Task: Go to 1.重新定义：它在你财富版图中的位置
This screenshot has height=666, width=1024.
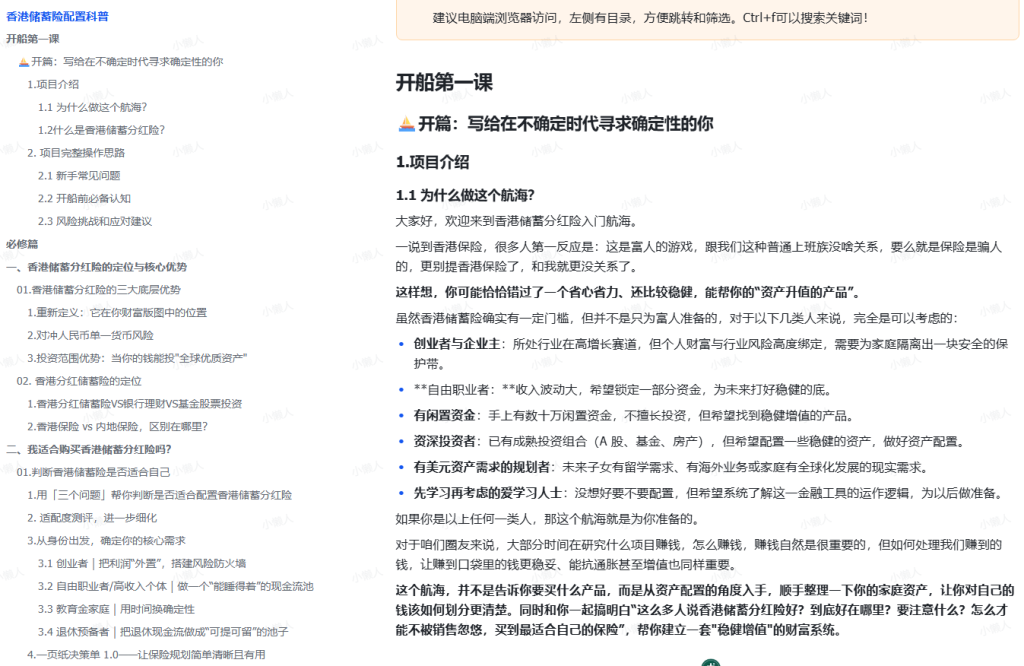Action: [117, 313]
